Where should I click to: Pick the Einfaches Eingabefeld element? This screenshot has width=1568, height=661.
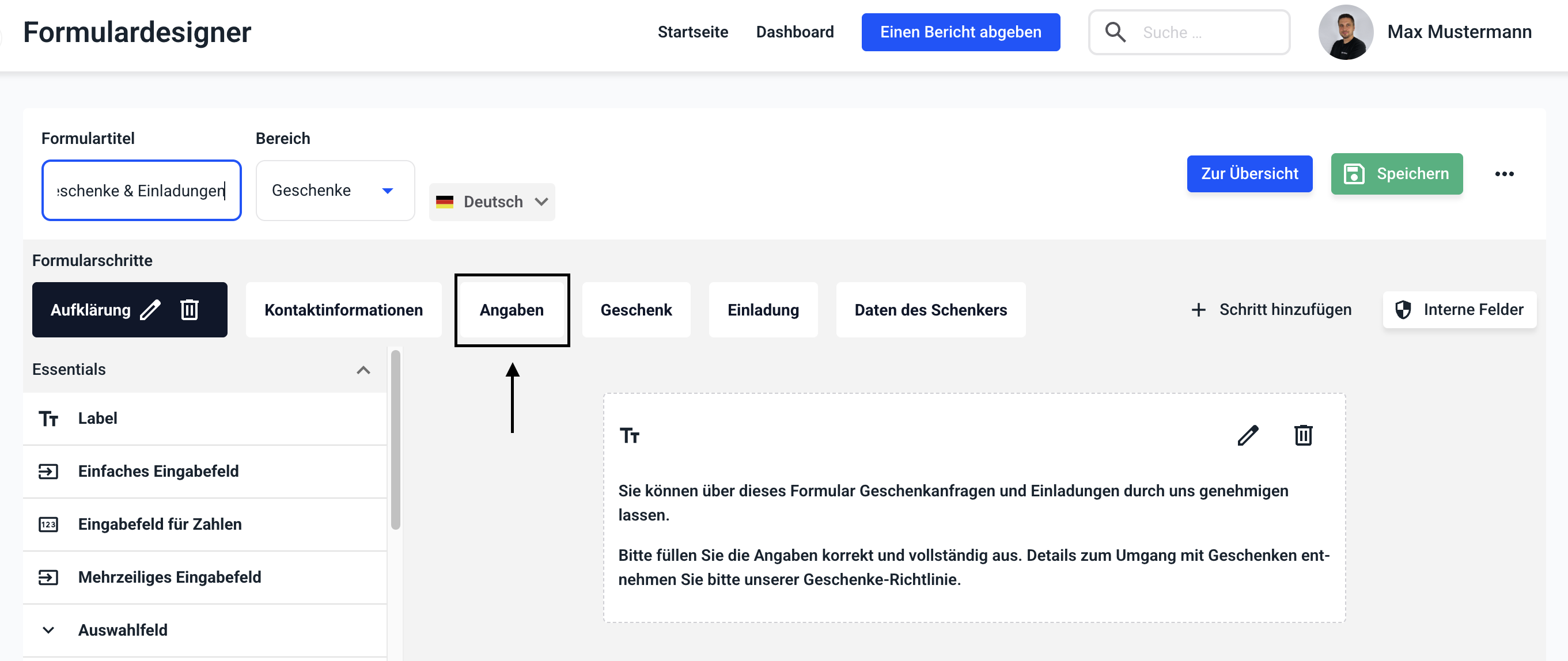(158, 471)
